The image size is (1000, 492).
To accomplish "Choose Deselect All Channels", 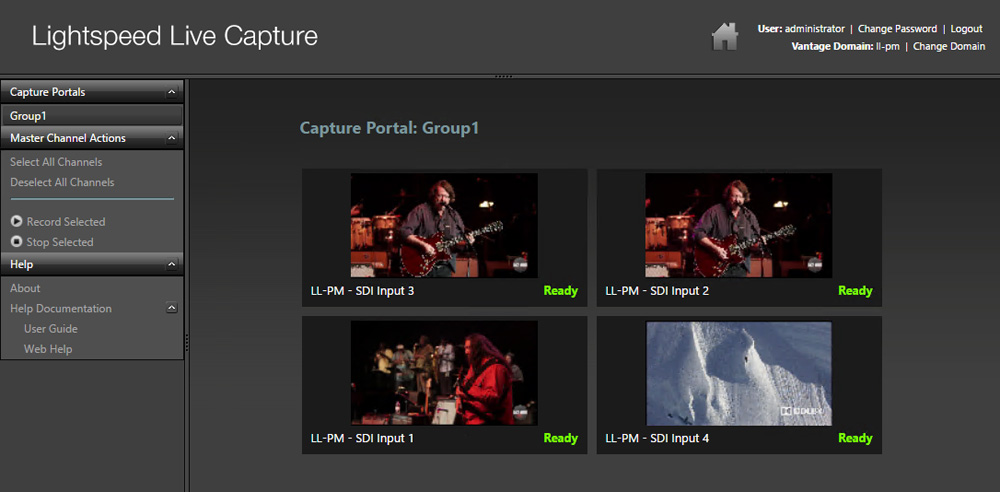I will [x=62, y=183].
